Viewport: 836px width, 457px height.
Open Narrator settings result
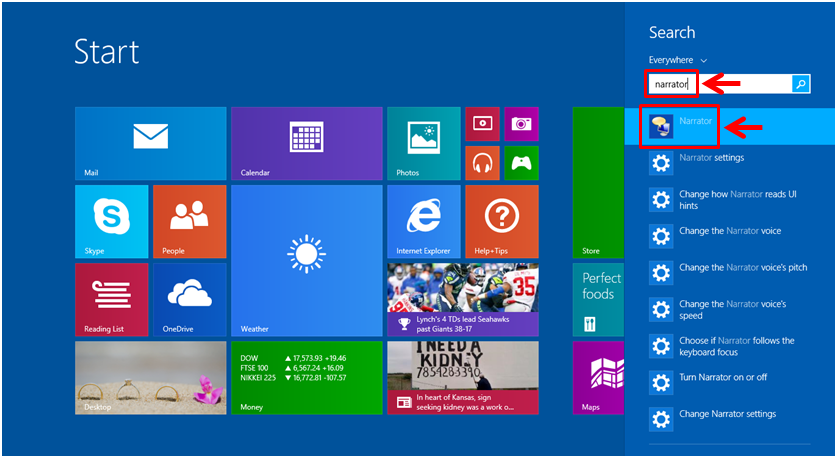tap(730, 163)
